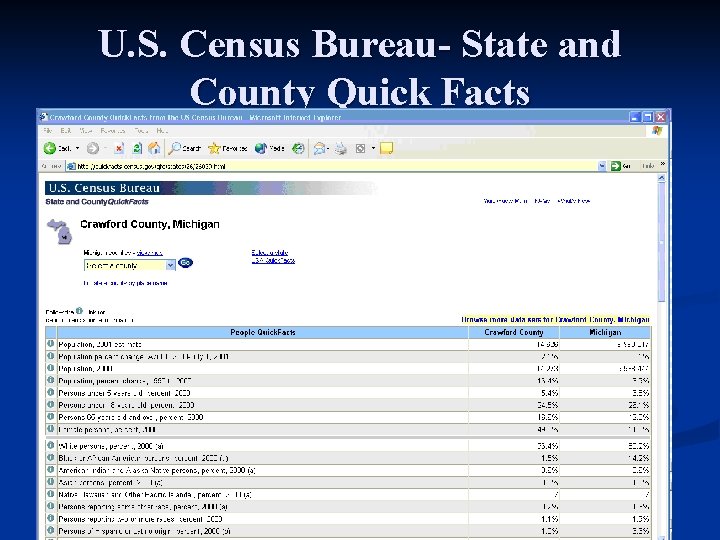Viewport: 720px width, 540px height.
Task: Click the Forward arrow button in toolbar
Action: click(93, 148)
